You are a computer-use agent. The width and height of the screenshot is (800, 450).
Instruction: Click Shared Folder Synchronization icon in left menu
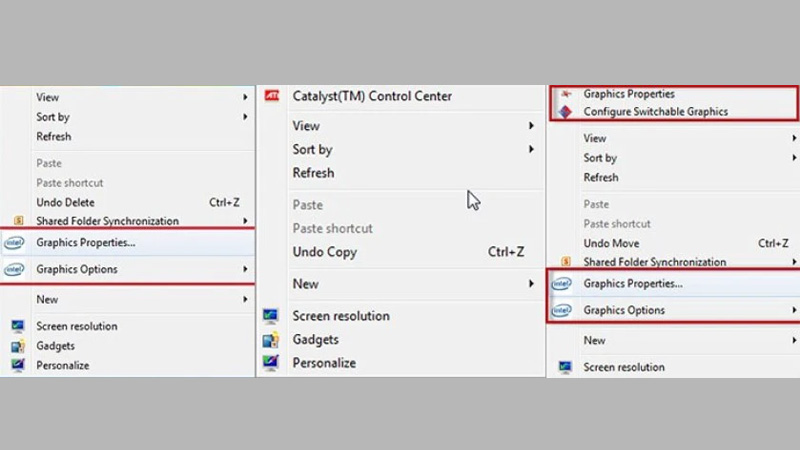click(x=17, y=221)
